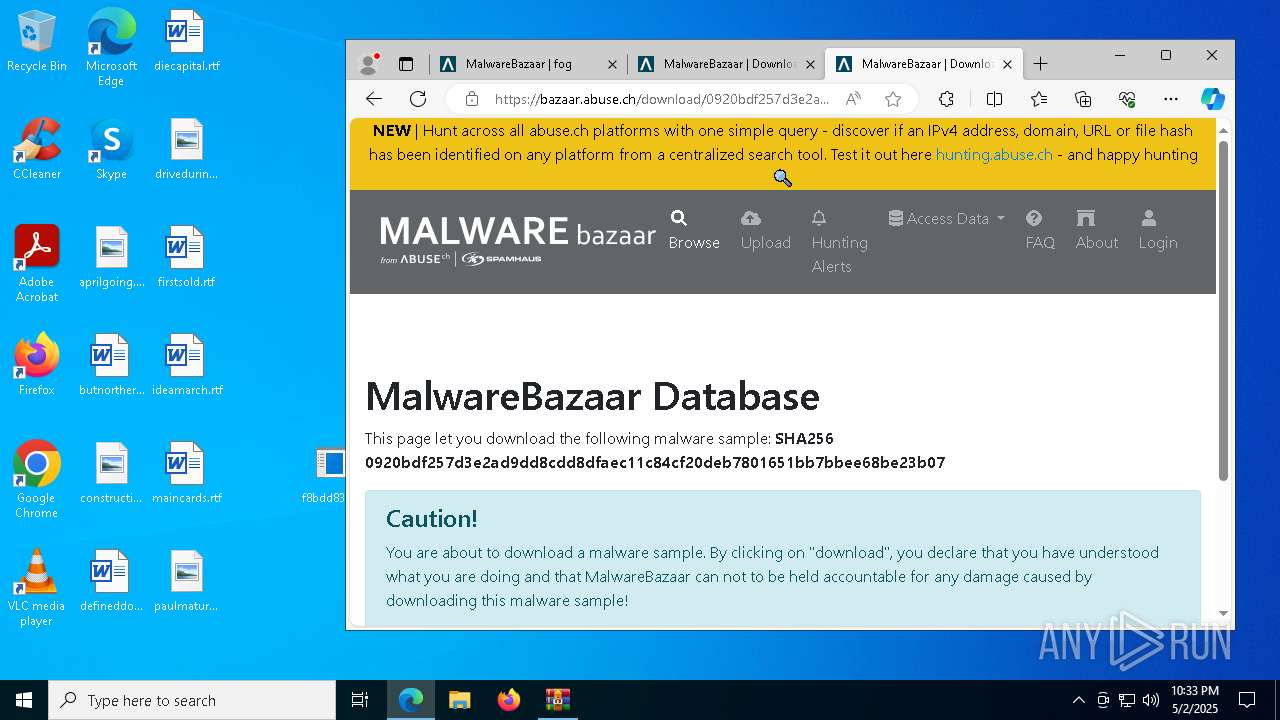Activate Read aloud icon in address bar
Screen dimensions: 1280x720
point(853,99)
